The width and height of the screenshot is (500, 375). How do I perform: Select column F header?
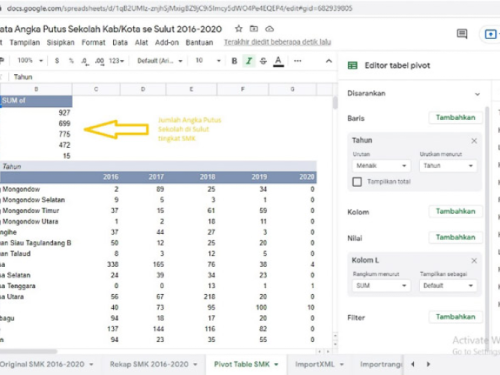coord(243,89)
